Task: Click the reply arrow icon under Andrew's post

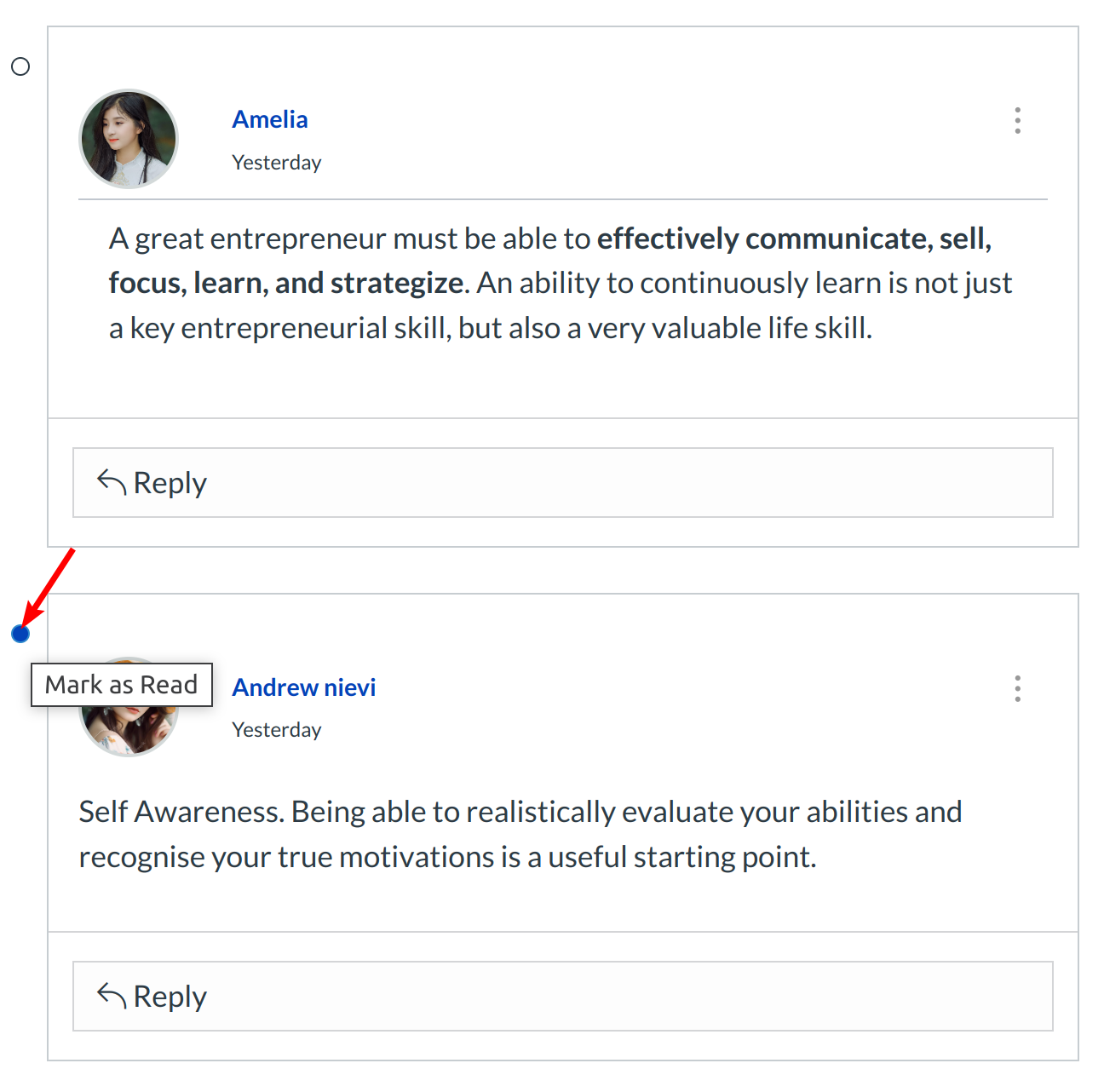Action: (x=112, y=996)
